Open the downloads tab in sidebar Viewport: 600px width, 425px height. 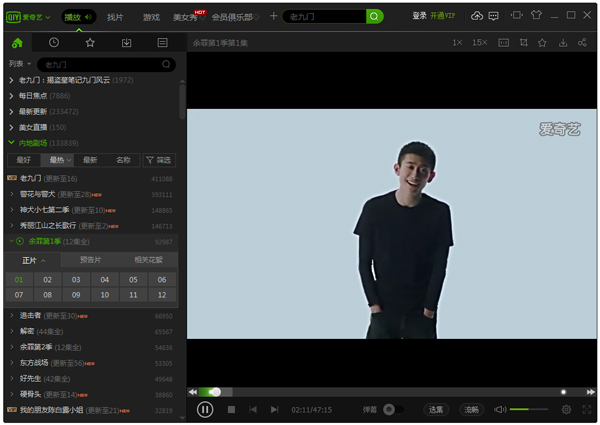[x=126, y=42]
